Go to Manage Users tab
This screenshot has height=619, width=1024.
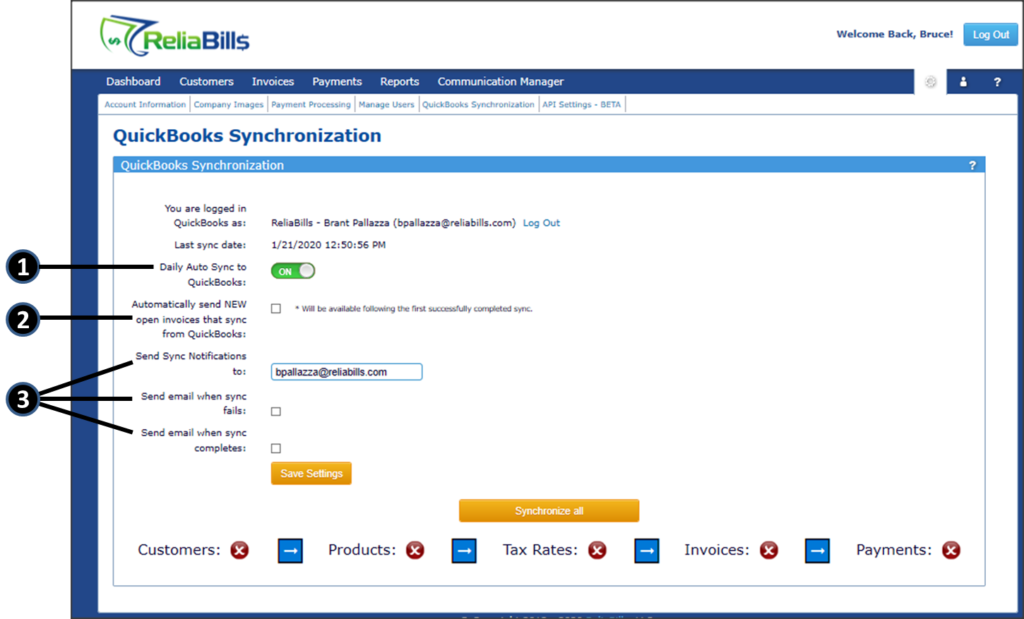coord(387,104)
